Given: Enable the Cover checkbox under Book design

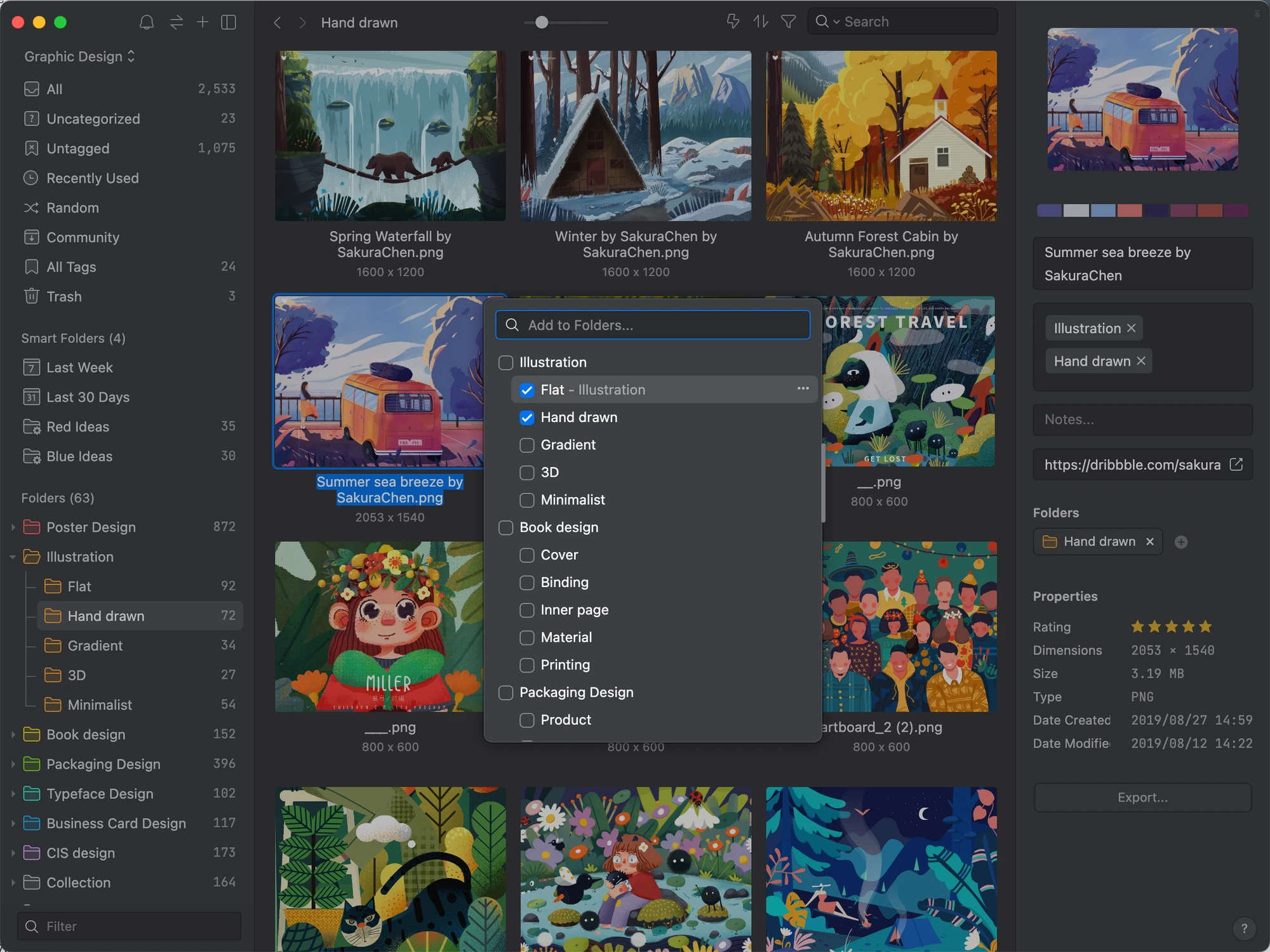Looking at the screenshot, I should [x=526, y=555].
